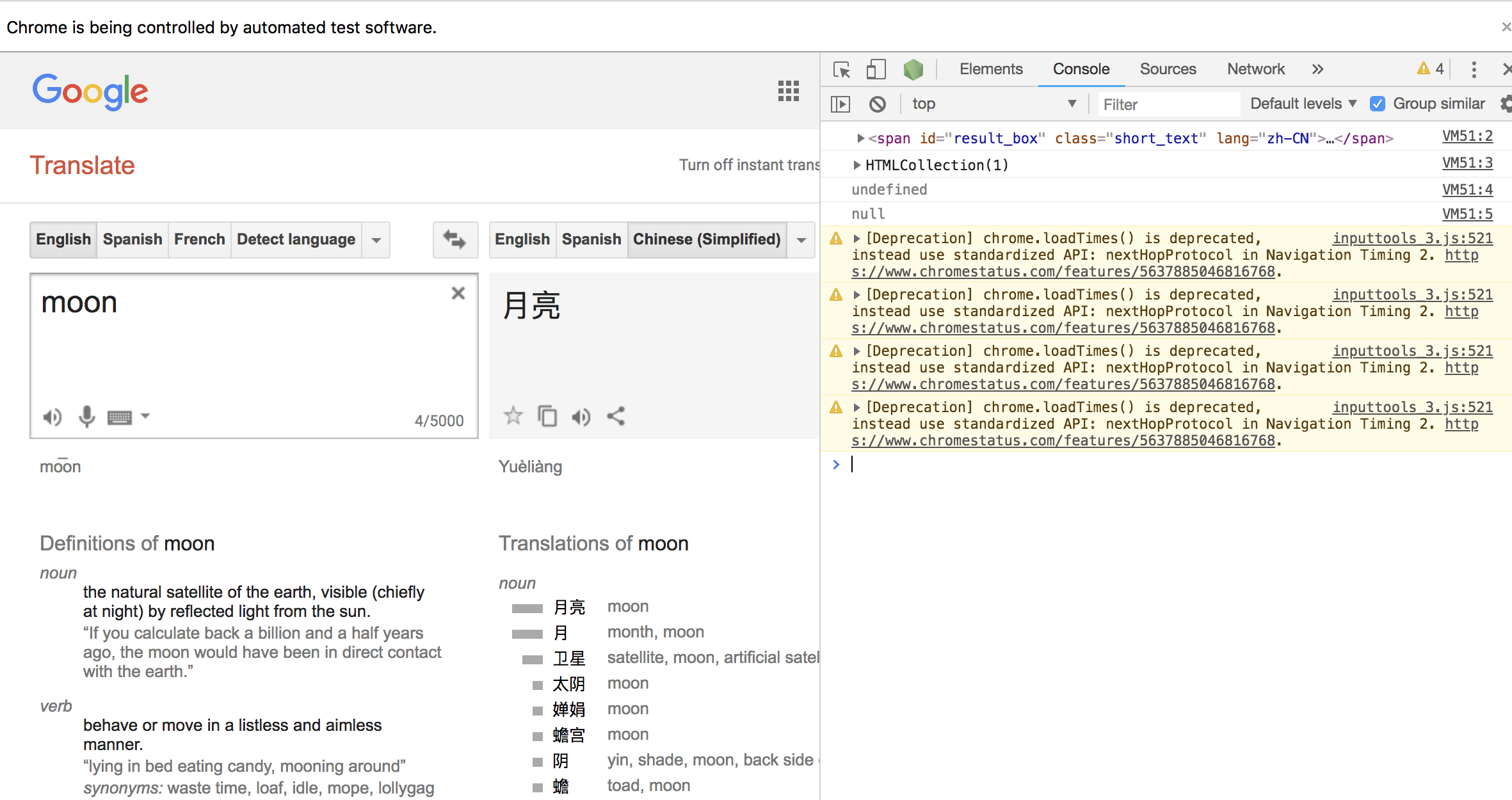Focus the console Filter field
Image resolution: width=1512 pixels, height=800 pixels.
pos(1169,104)
